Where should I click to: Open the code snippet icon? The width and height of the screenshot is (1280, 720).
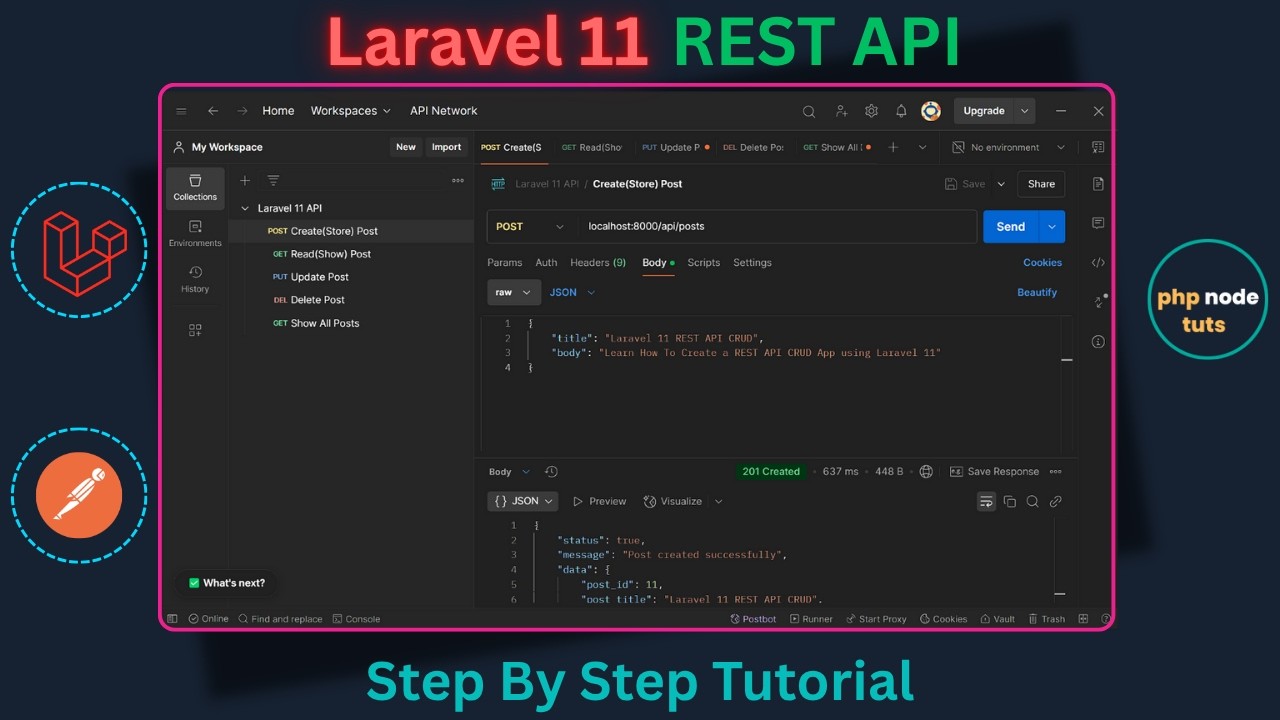click(1098, 263)
